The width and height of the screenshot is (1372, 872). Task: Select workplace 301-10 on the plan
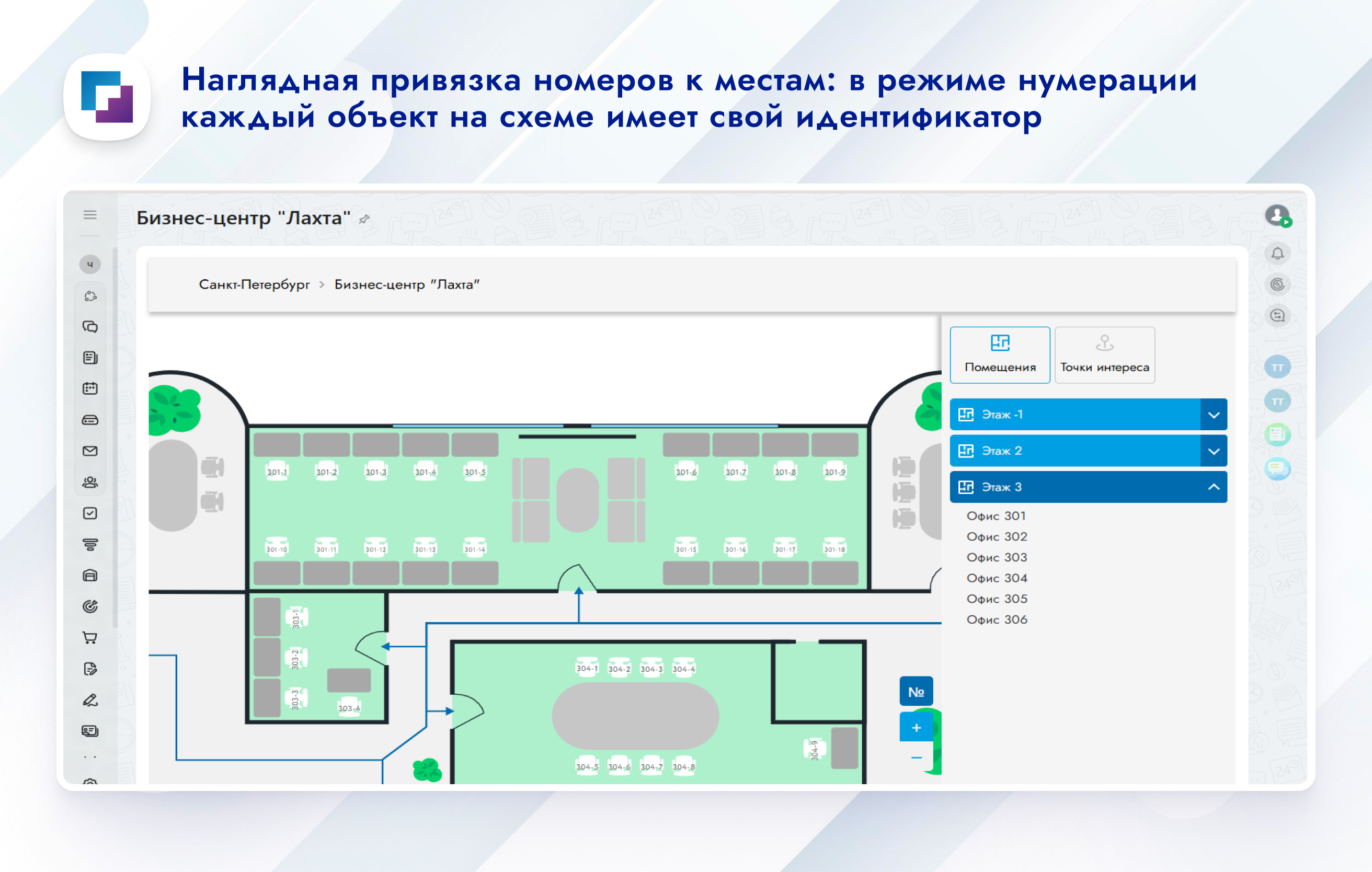[277, 548]
